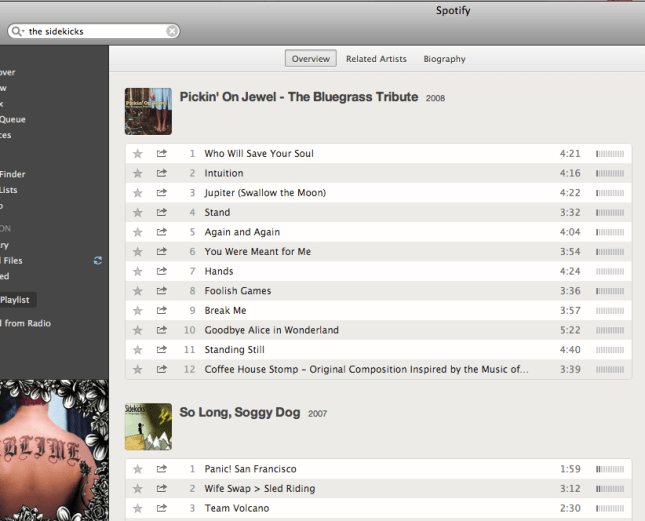Click the So Long, Soggy Dog album cover
Viewport: 645px width, 521px height.
click(x=148, y=426)
